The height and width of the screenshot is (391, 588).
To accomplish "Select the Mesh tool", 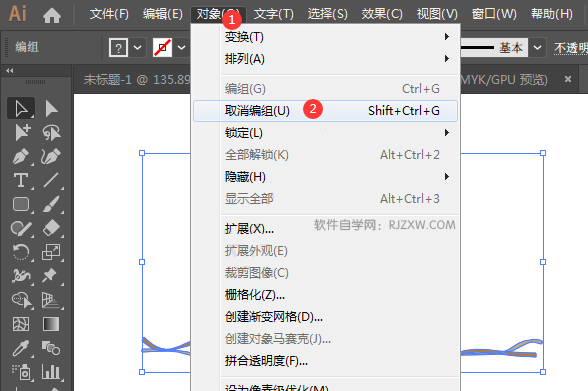I will [x=21, y=324].
